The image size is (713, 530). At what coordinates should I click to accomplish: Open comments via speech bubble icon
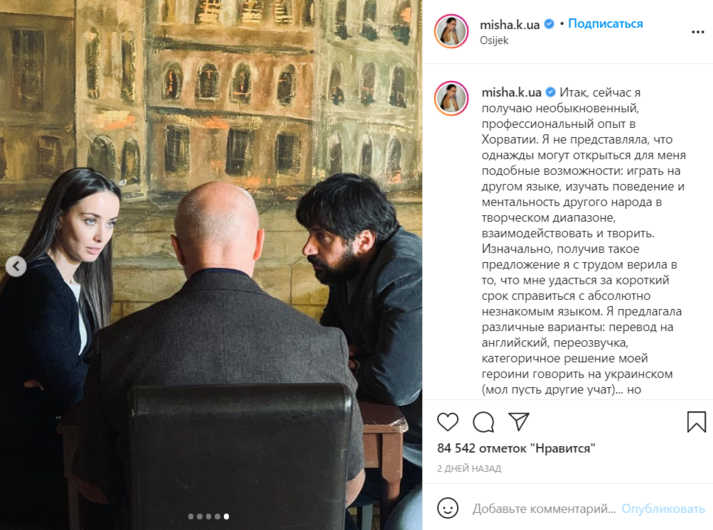tap(483, 422)
